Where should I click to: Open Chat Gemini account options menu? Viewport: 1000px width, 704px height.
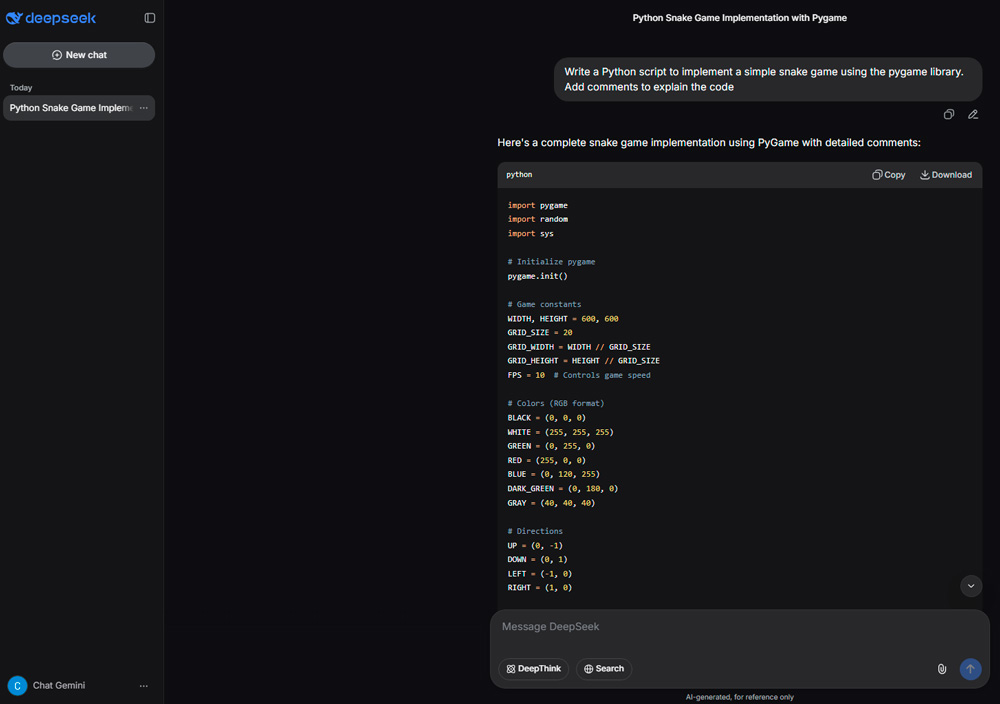pos(143,685)
